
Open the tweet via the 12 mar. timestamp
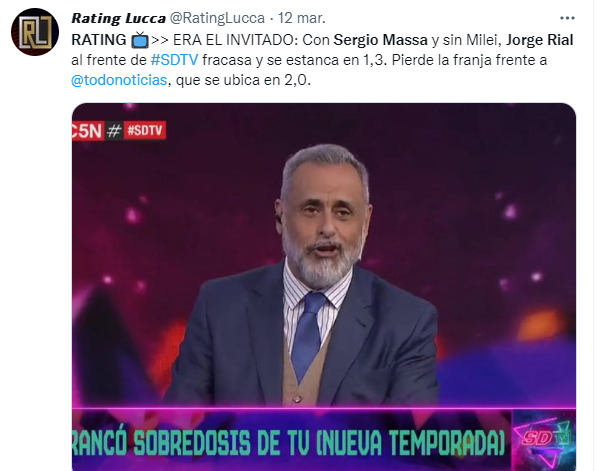pos(302,18)
